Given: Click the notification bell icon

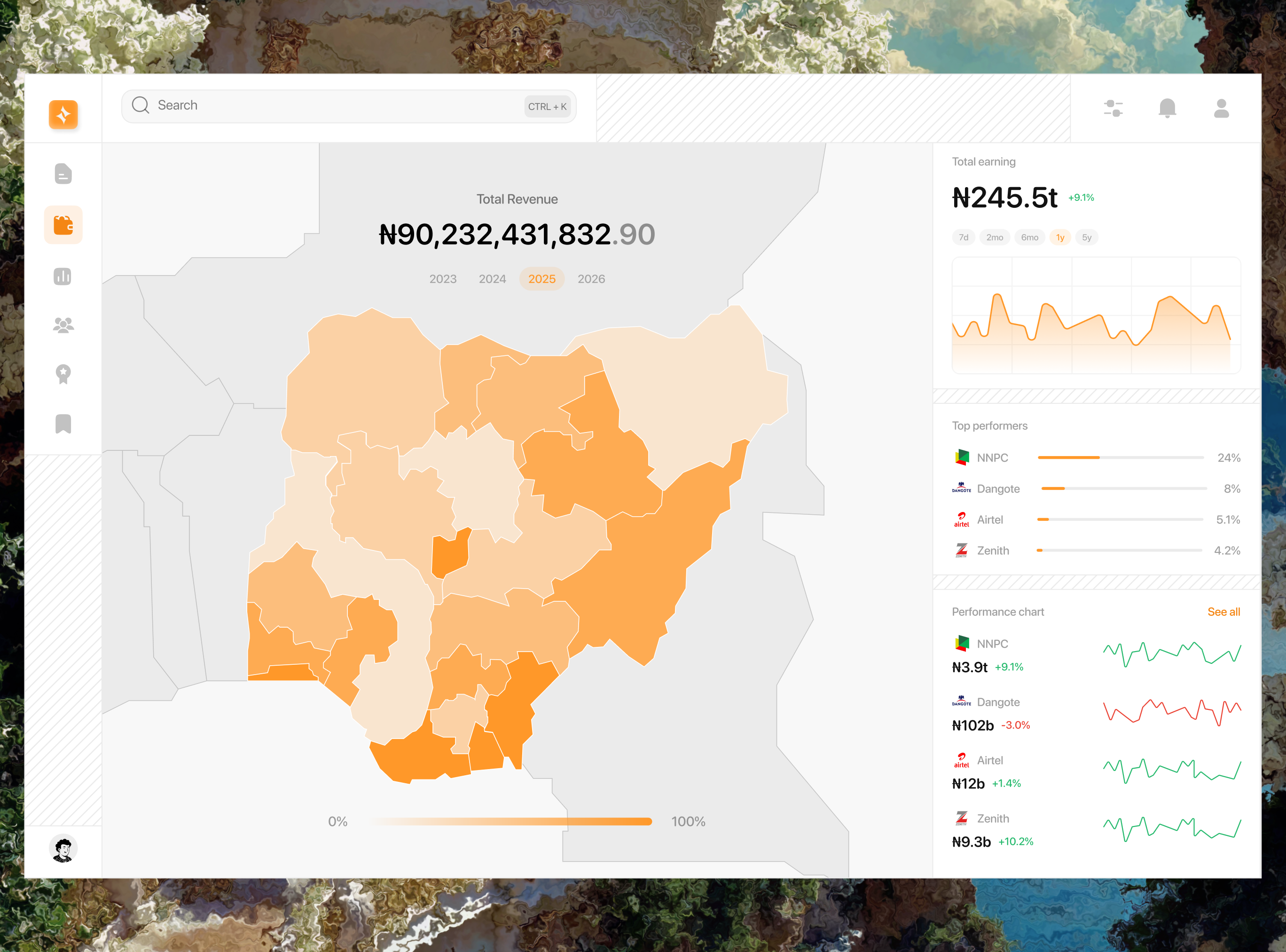Looking at the screenshot, I should pos(1167,108).
